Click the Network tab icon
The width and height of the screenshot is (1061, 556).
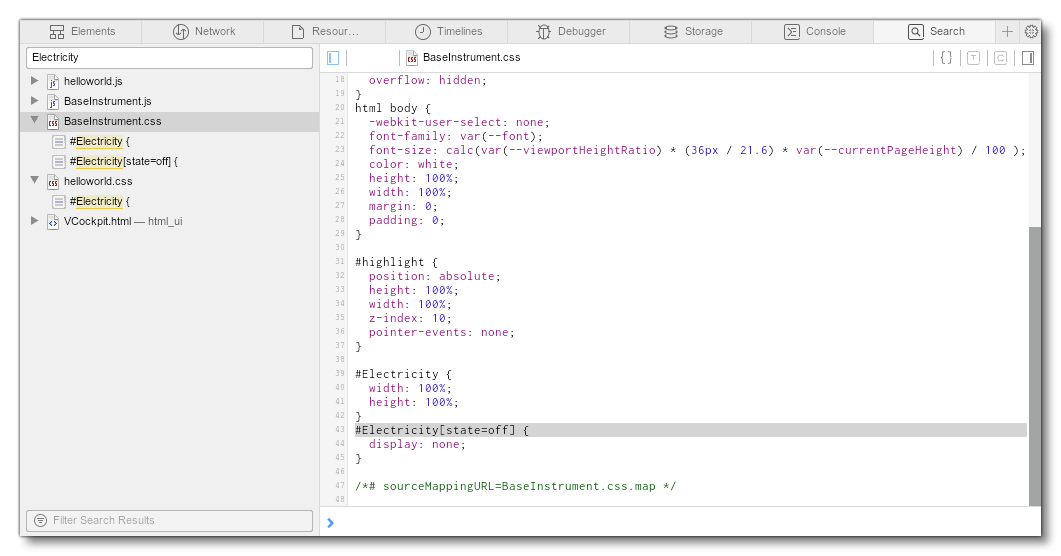181,32
